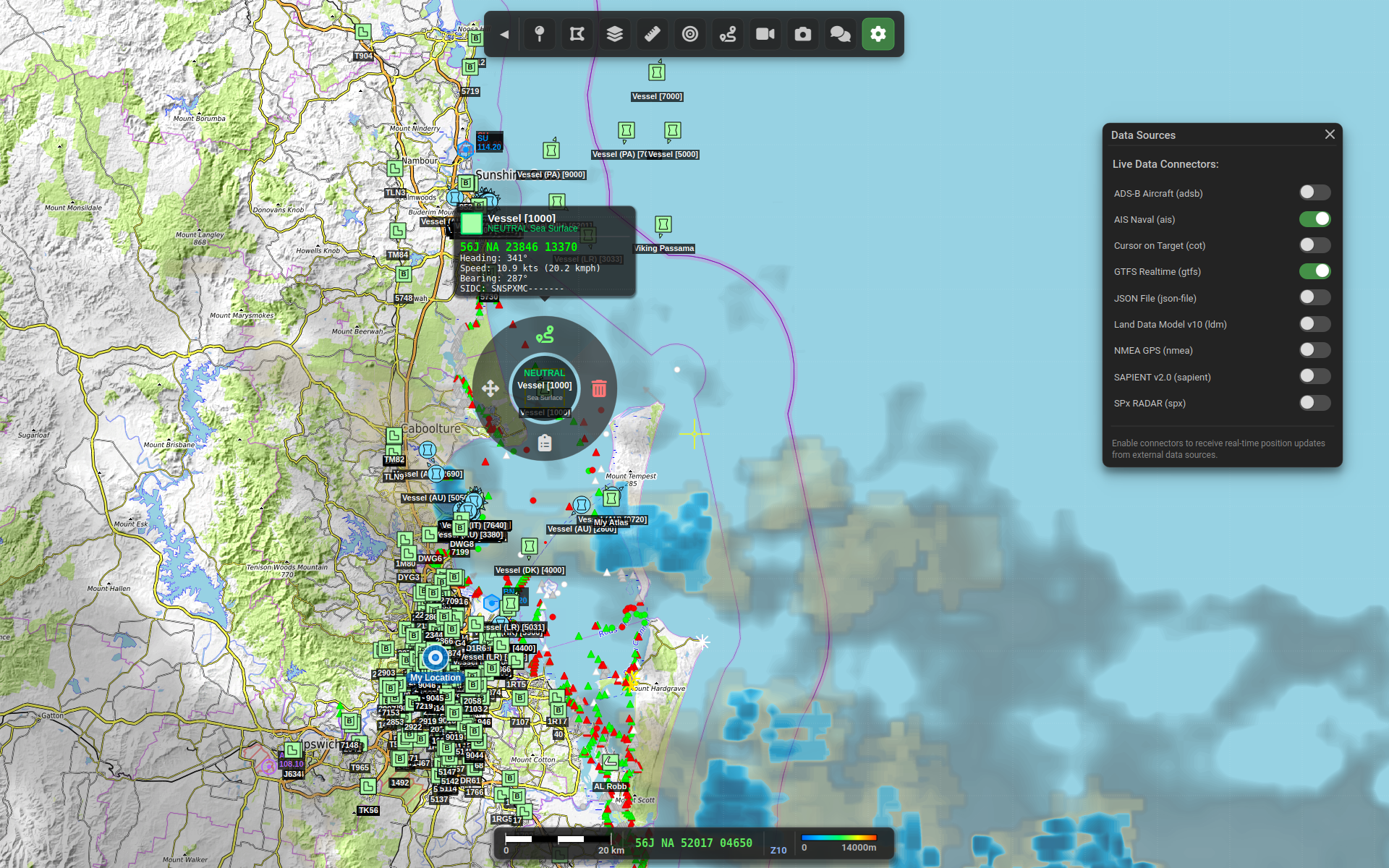Open the chat messages panel
Screen dimensions: 1389x868
(x=840, y=34)
